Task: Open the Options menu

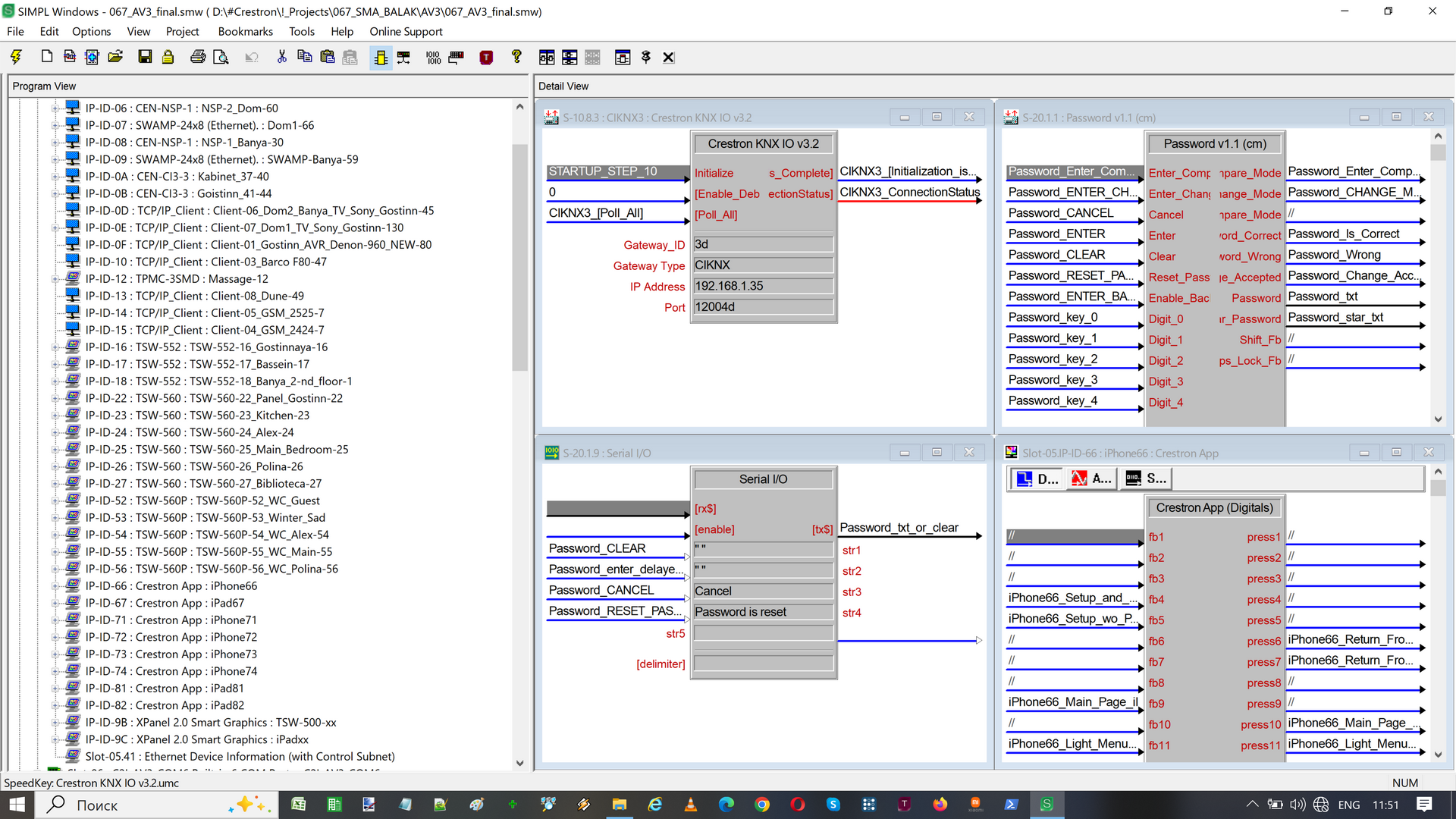Action: point(92,31)
